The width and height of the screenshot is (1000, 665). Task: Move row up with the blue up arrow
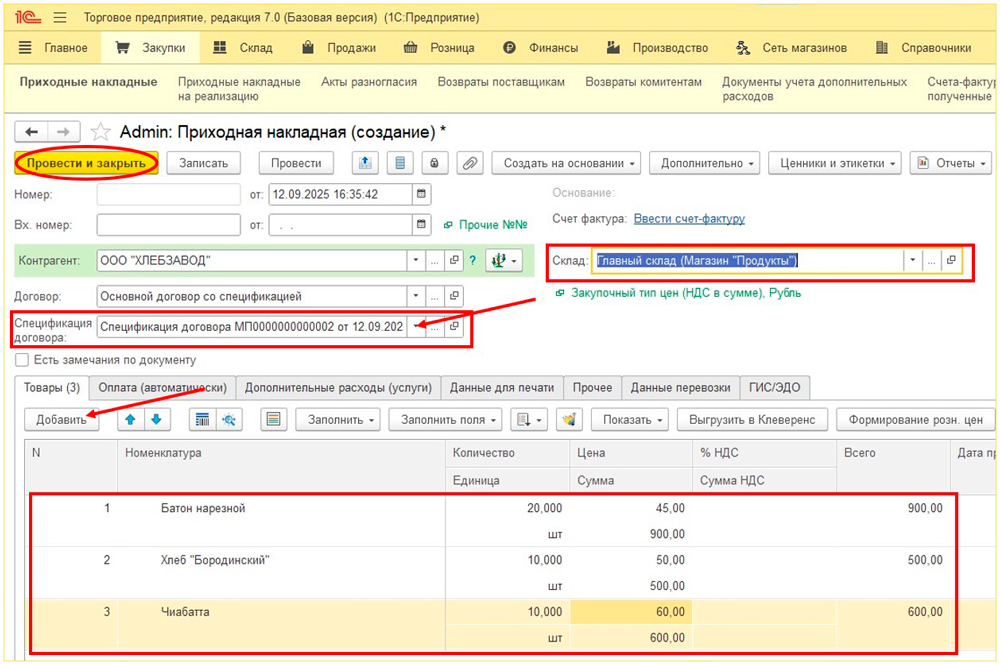pyautogui.click(x=132, y=420)
